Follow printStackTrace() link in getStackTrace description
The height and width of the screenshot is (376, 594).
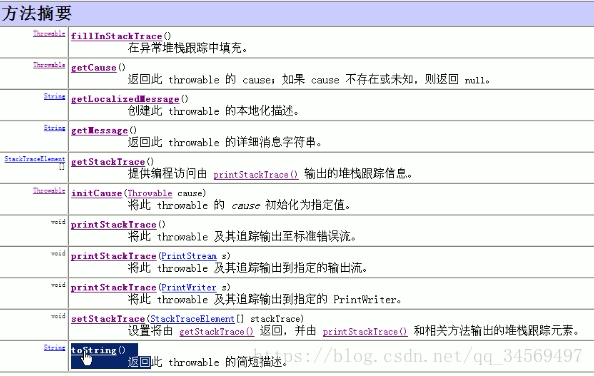(256, 175)
